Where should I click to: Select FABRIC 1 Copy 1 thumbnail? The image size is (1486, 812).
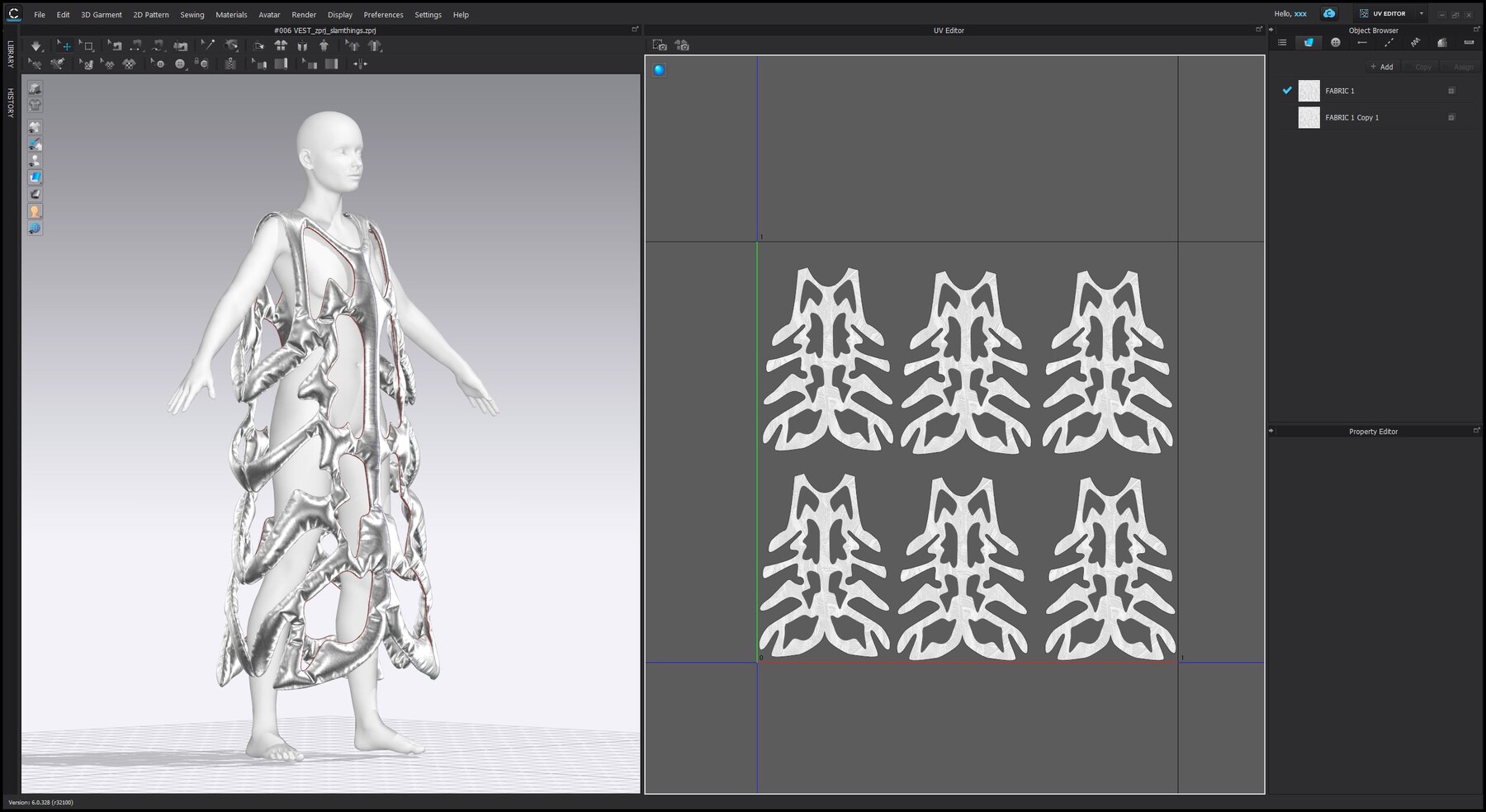(1309, 117)
